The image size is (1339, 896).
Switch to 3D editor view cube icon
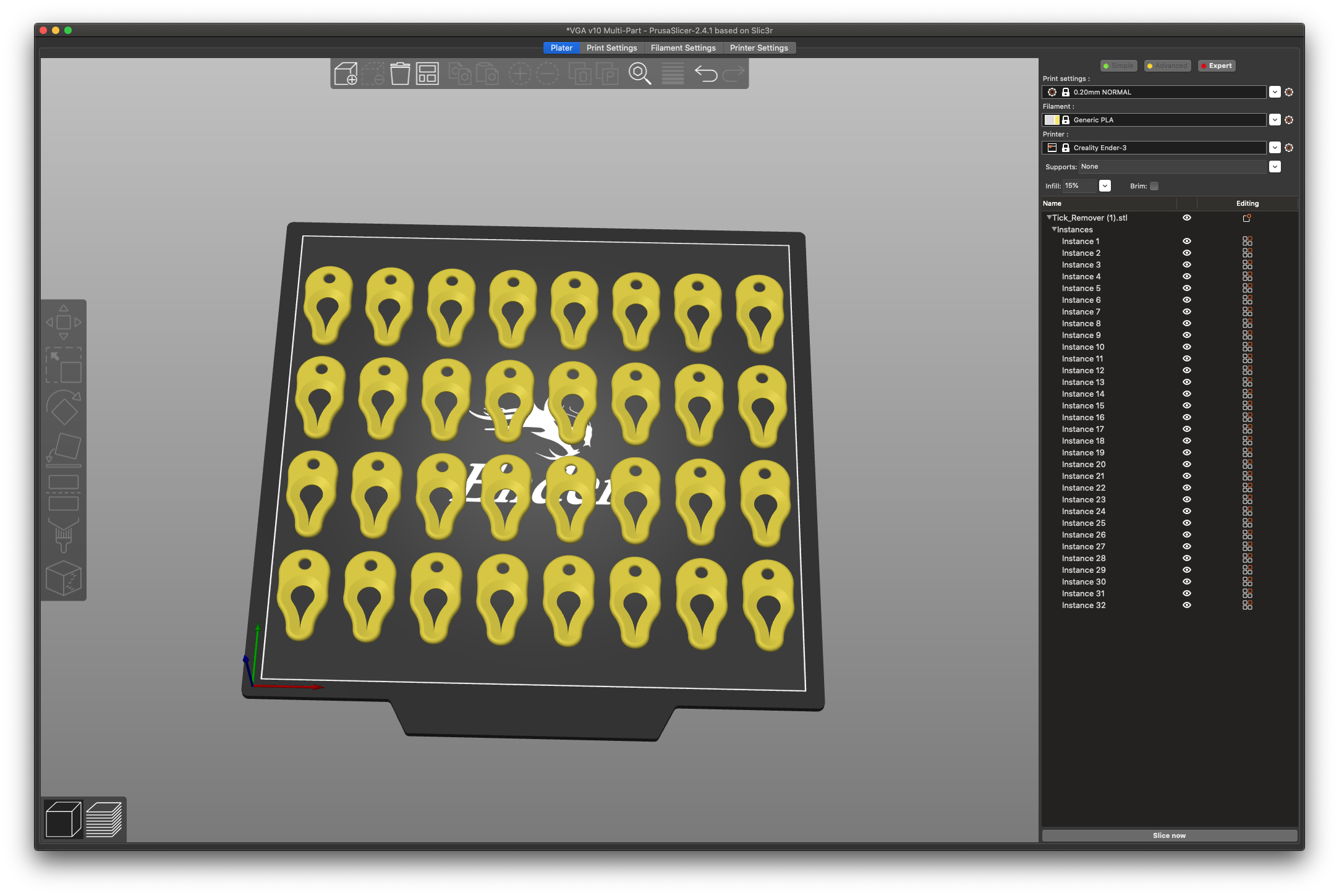[63, 819]
